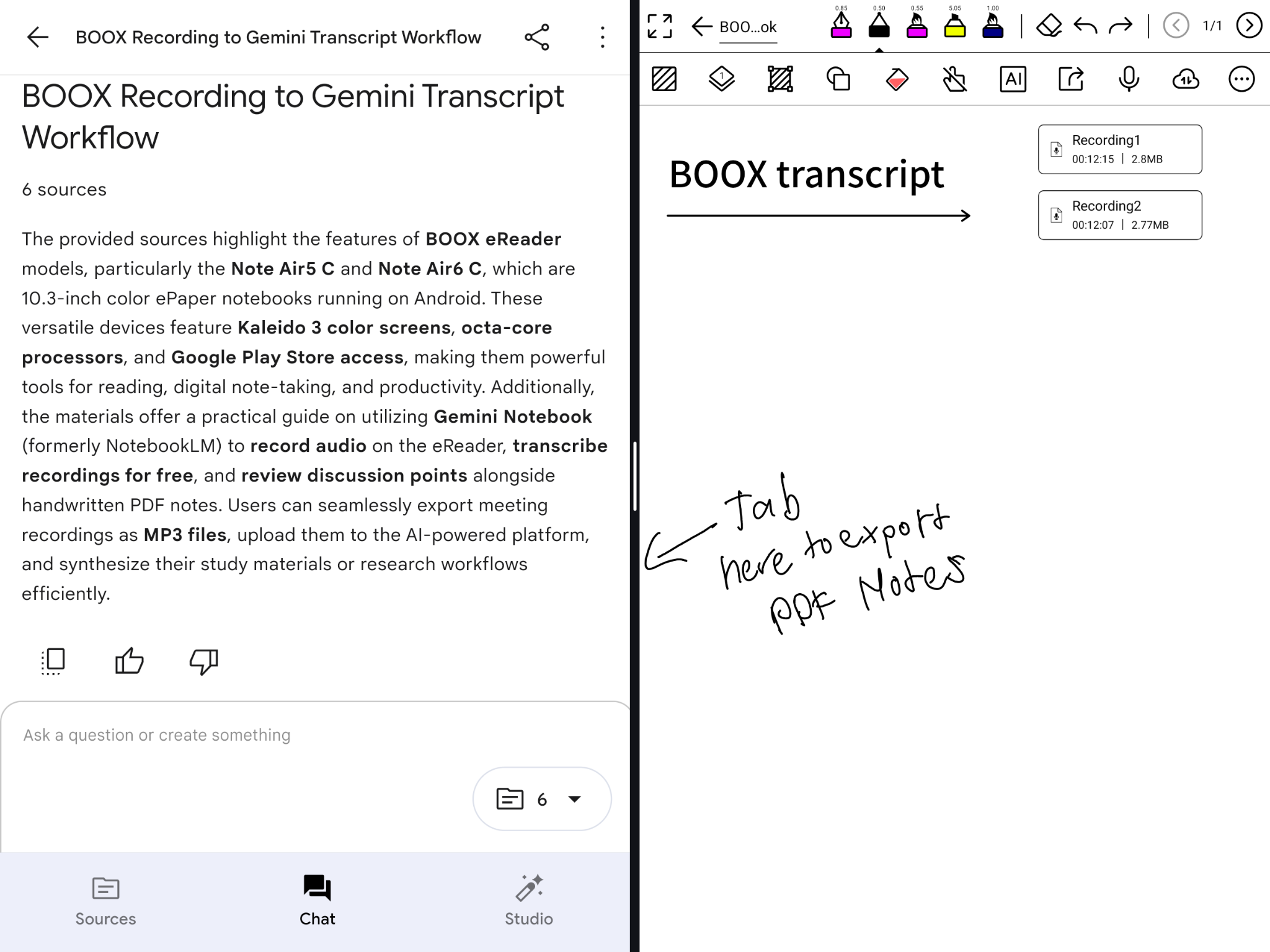Open the export and share notes icon
Image resolution: width=1270 pixels, height=952 pixels.
(x=1071, y=79)
